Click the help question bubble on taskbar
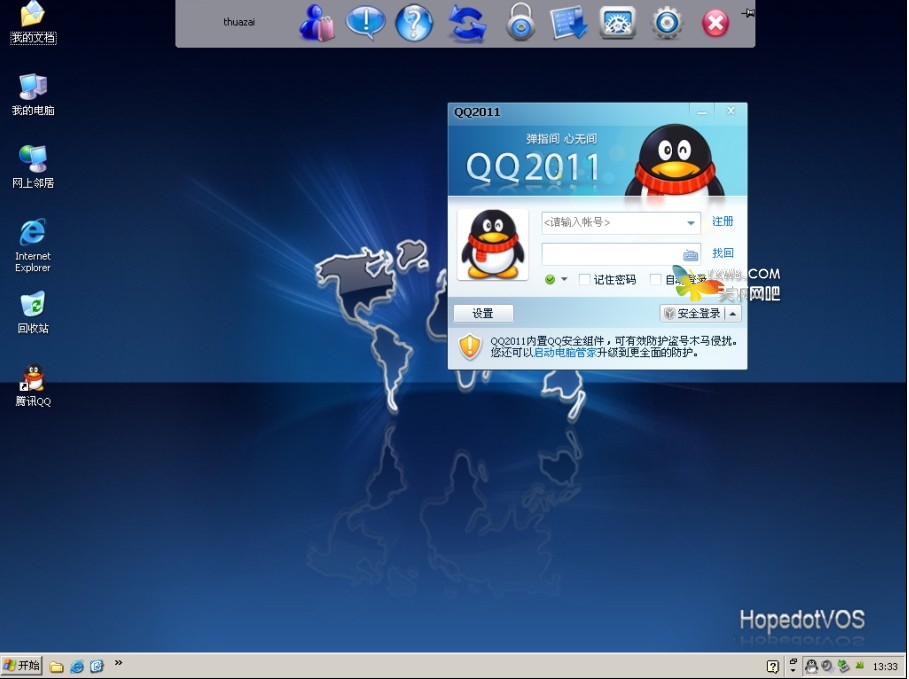 pyautogui.click(x=773, y=667)
